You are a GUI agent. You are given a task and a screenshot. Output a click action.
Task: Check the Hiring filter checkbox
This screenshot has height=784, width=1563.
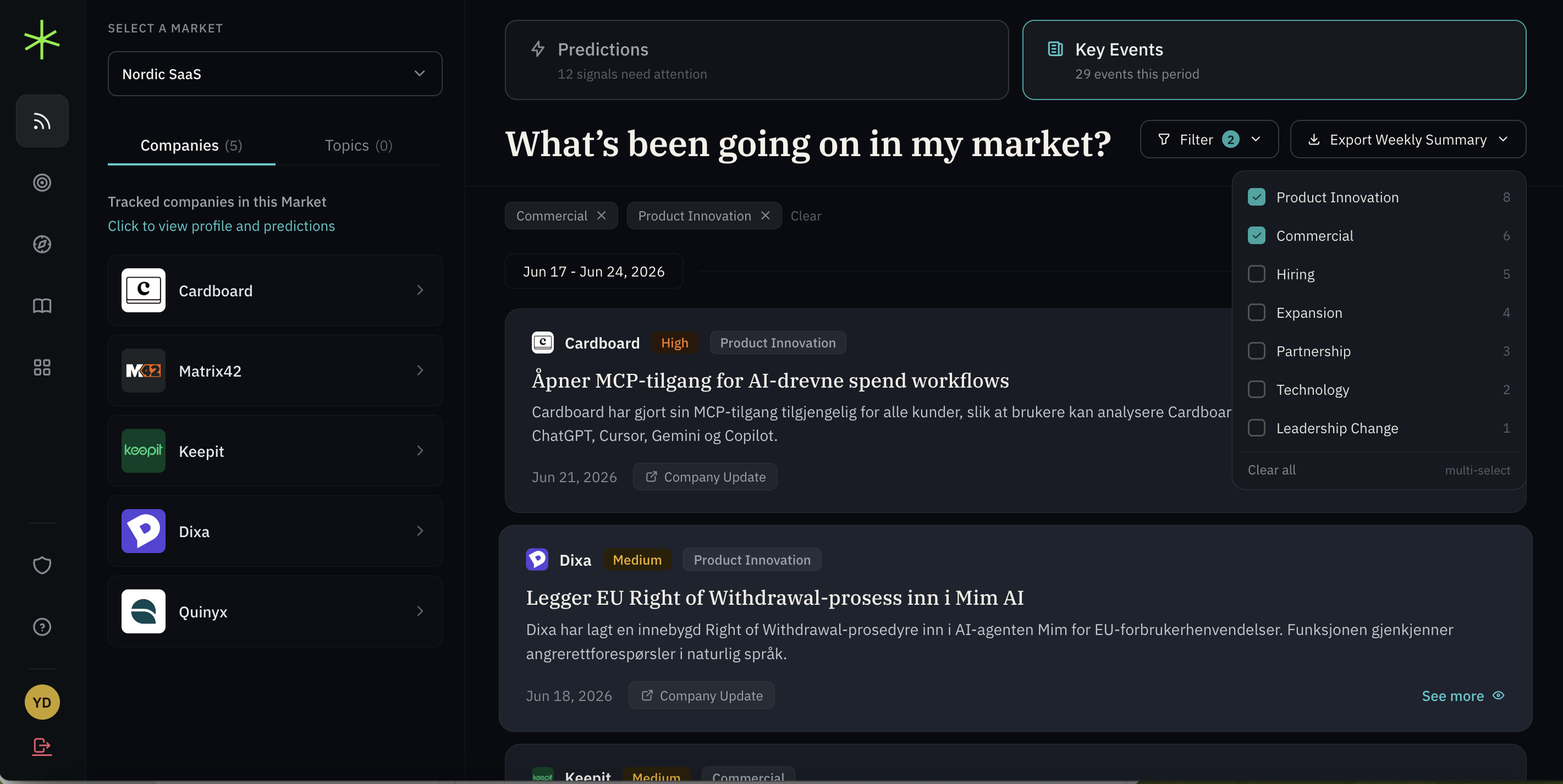[x=1257, y=274]
